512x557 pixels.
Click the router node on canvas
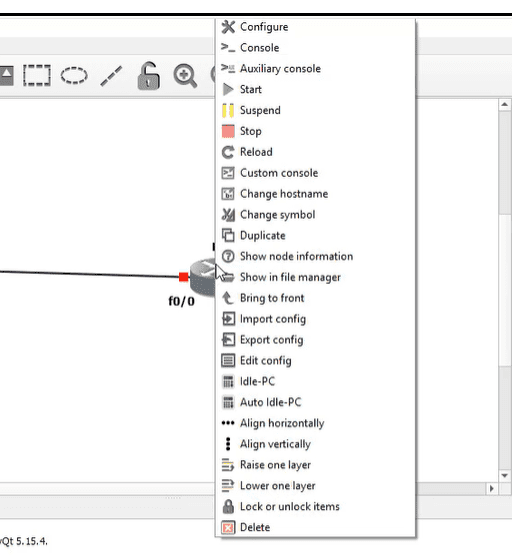pos(203,278)
